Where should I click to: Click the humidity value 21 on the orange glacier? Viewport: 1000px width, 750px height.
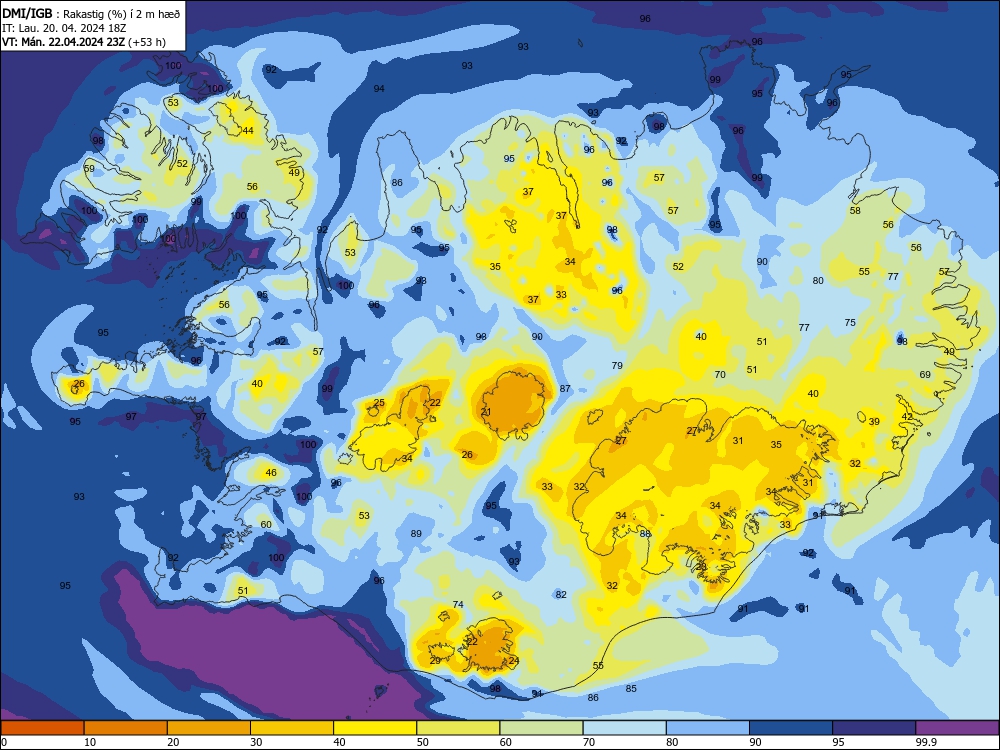pos(486,412)
